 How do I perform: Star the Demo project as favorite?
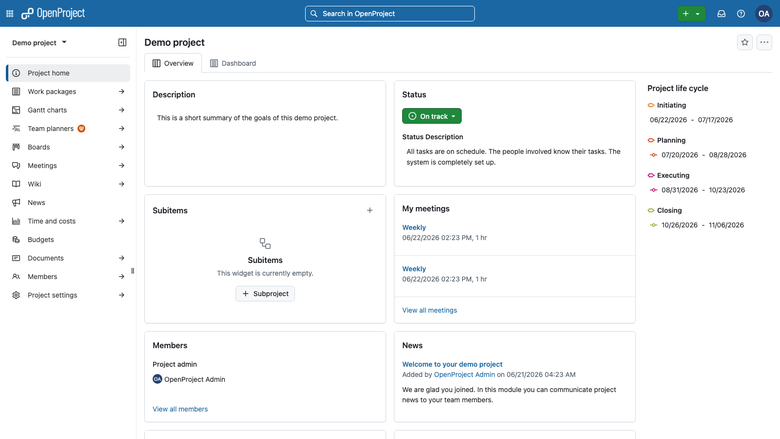pos(745,42)
